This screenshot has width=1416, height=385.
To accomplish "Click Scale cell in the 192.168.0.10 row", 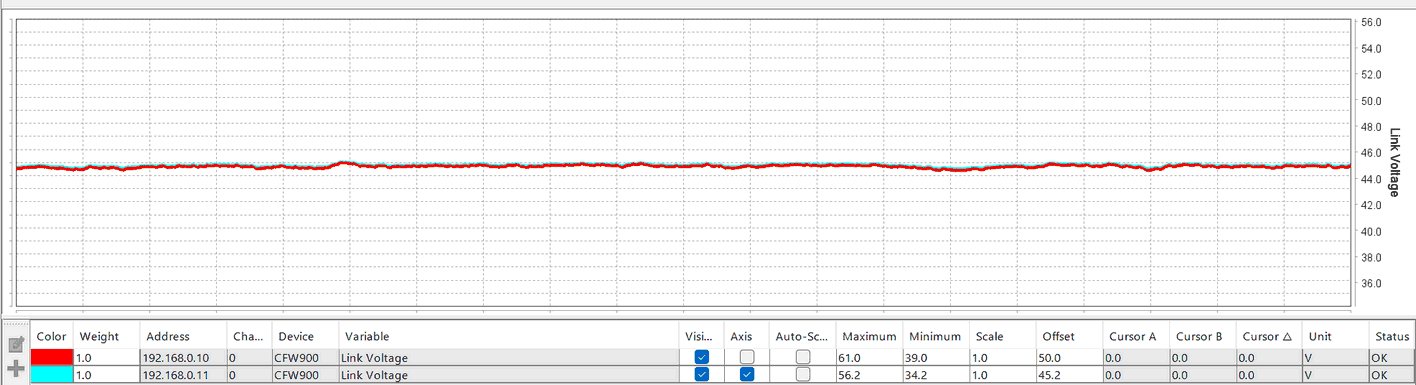I will [x=1003, y=357].
